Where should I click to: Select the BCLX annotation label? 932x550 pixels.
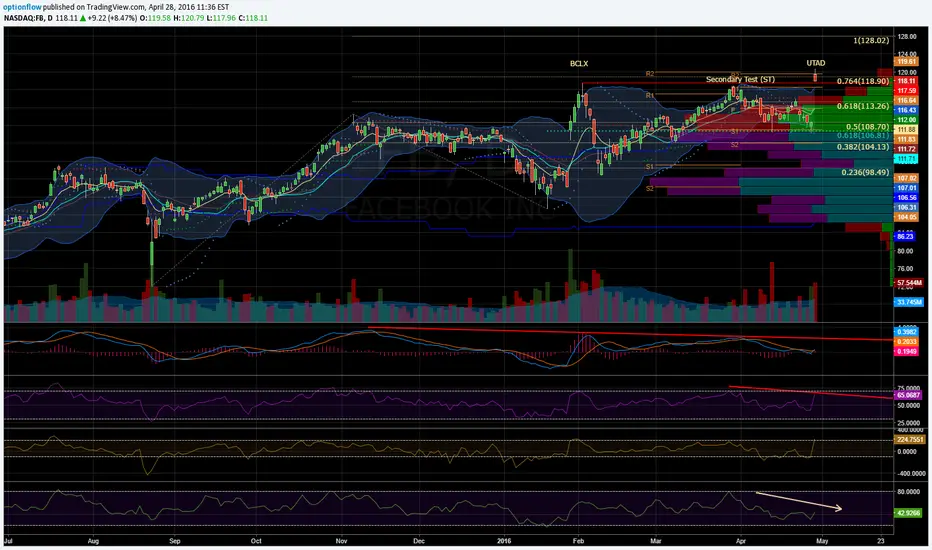(x=579, y=63)
